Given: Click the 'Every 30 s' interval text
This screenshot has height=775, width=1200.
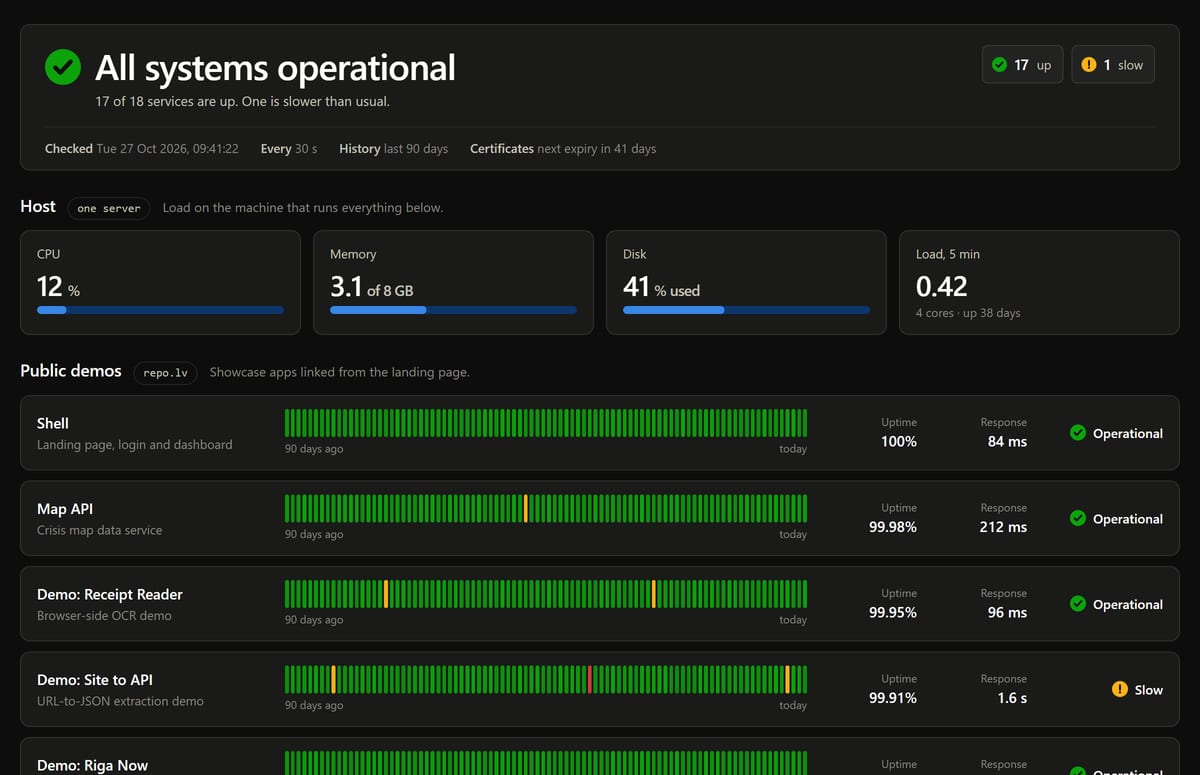Looking at the screenshot, I should [x=289, y=148].
